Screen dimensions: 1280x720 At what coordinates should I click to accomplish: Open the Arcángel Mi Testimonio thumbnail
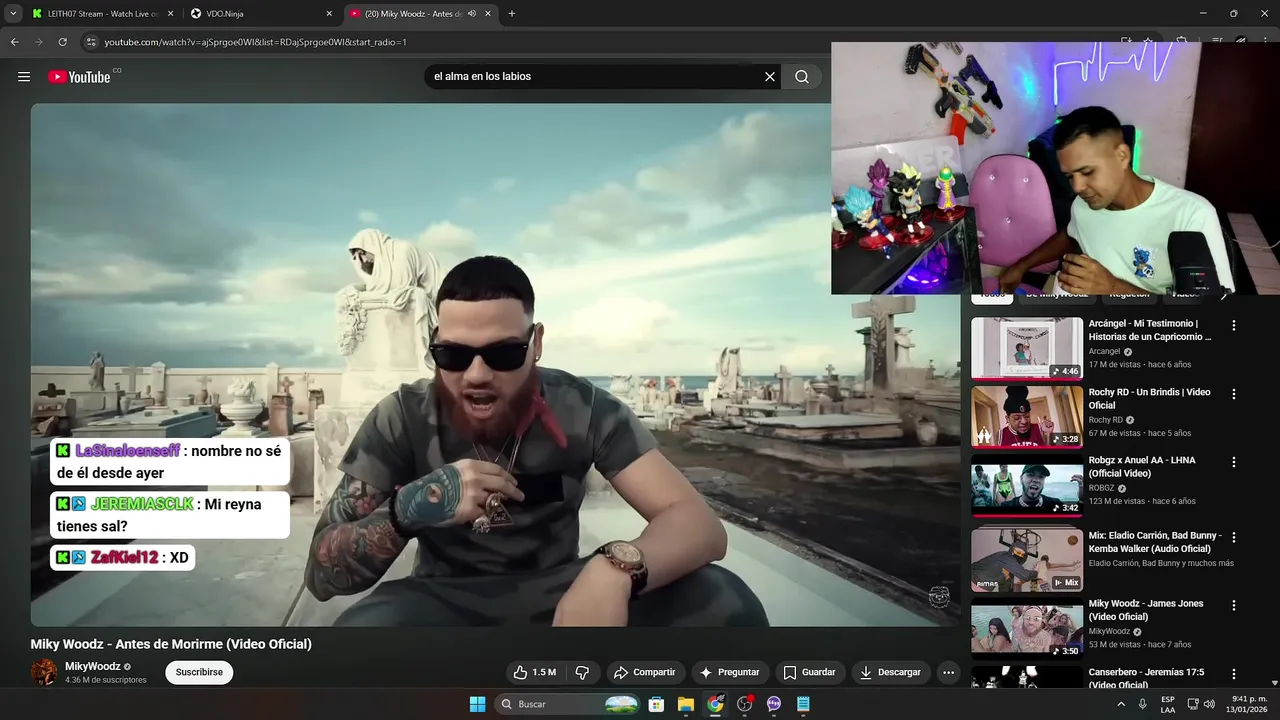1027,349
